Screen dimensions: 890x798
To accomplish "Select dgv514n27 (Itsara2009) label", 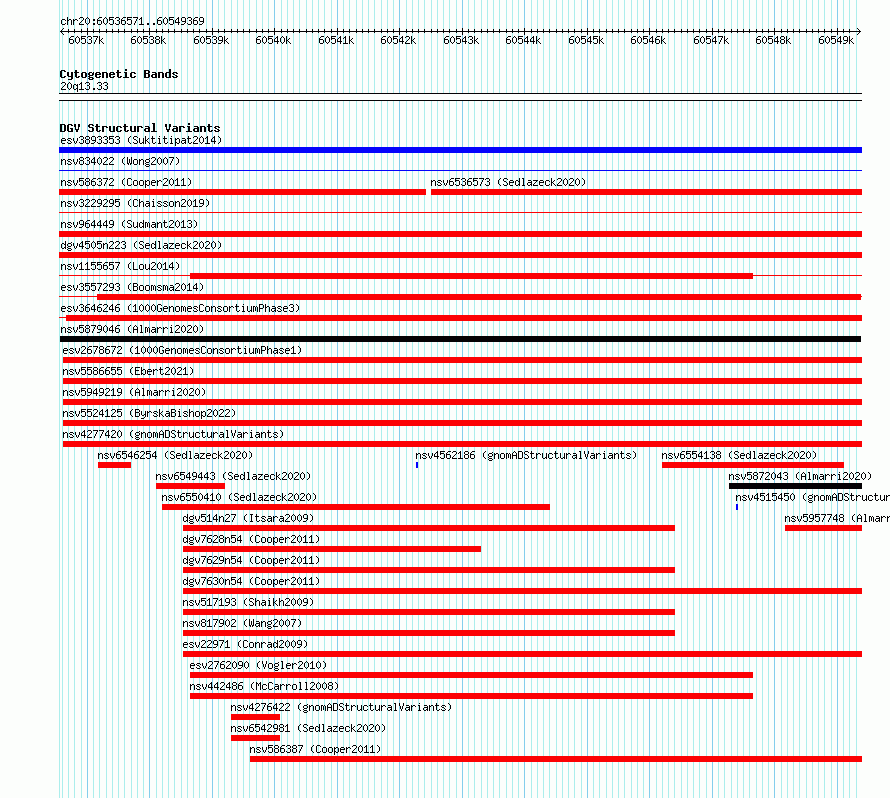I will [x=248, y=518].
